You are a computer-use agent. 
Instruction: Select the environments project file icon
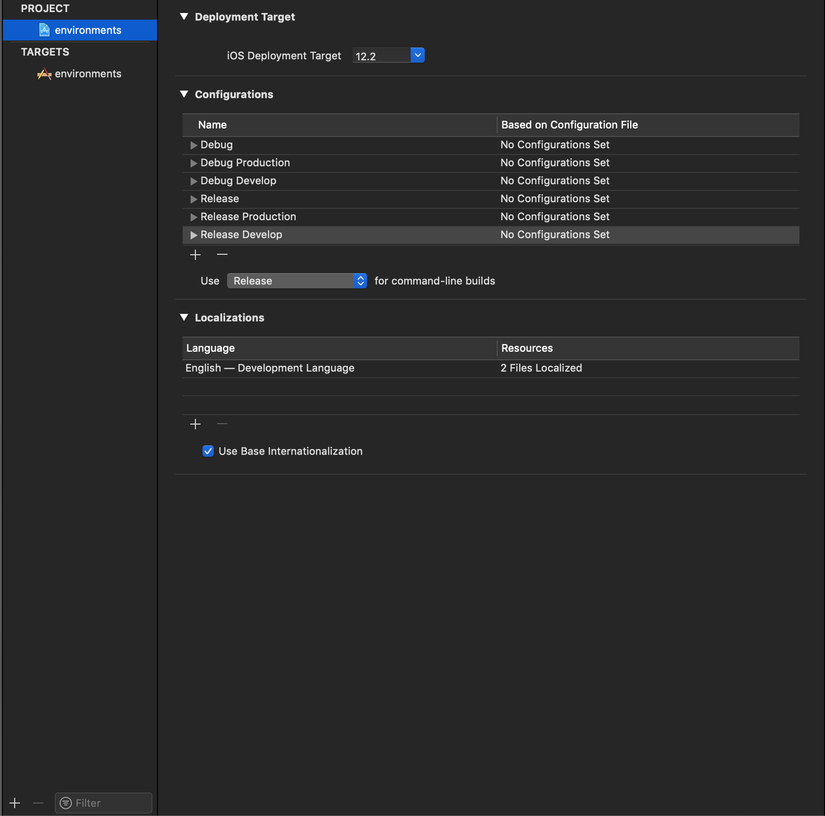44,30
